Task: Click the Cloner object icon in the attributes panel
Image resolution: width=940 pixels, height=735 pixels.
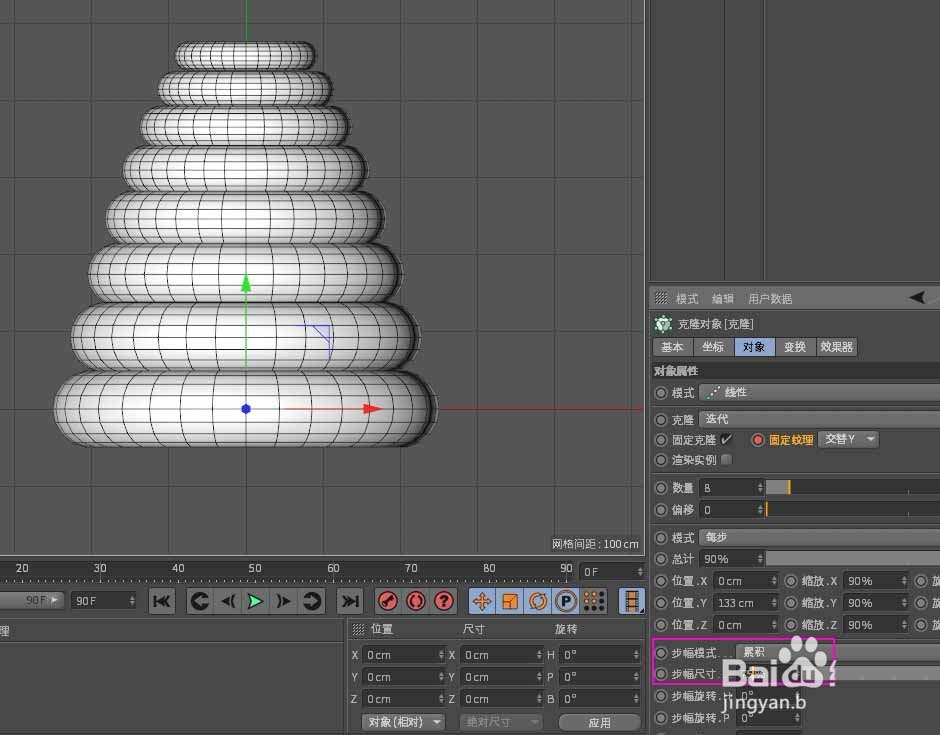Action: click(662, 323)
